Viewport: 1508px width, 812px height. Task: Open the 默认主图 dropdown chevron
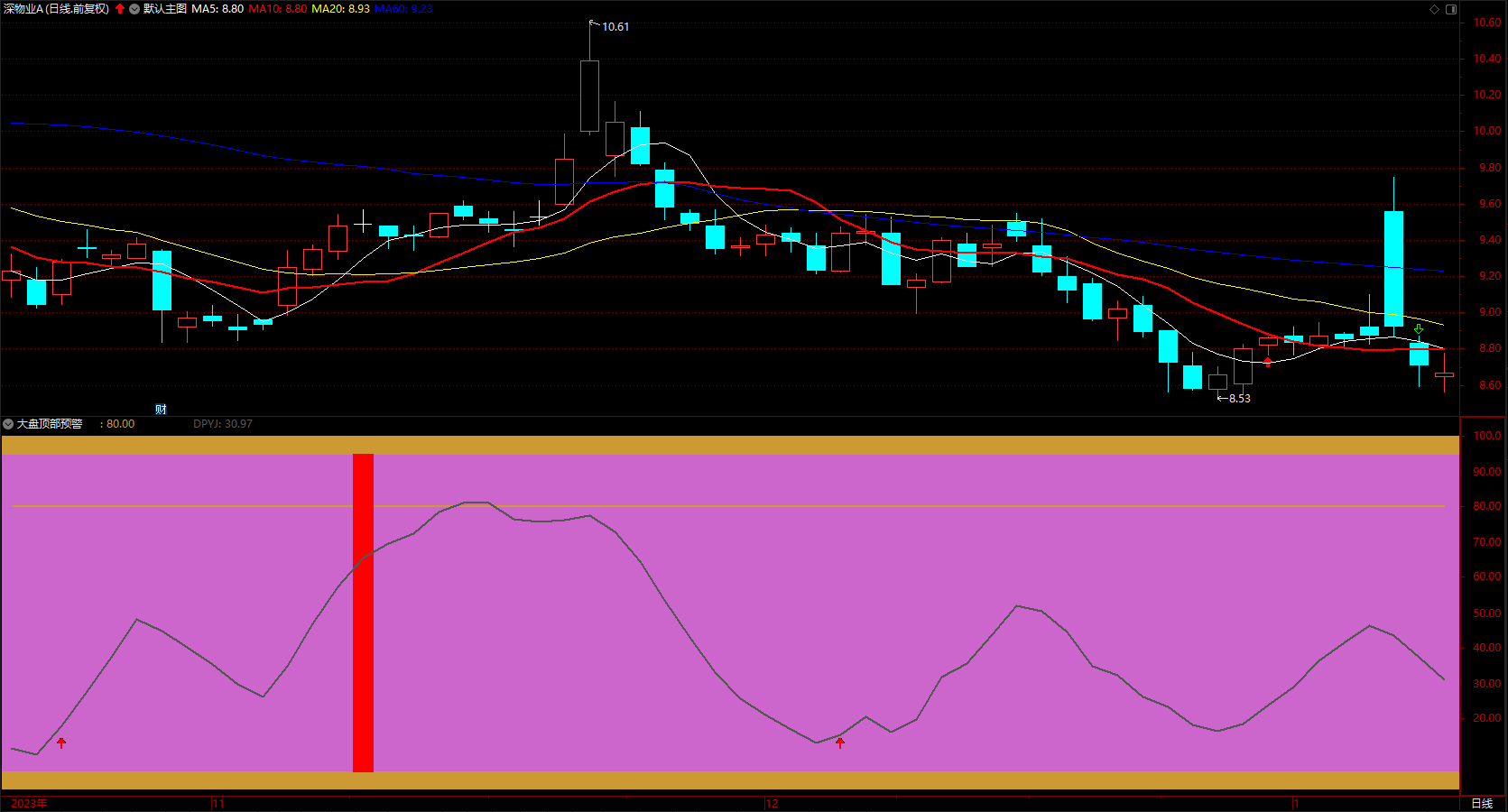(x=134, y=9)
